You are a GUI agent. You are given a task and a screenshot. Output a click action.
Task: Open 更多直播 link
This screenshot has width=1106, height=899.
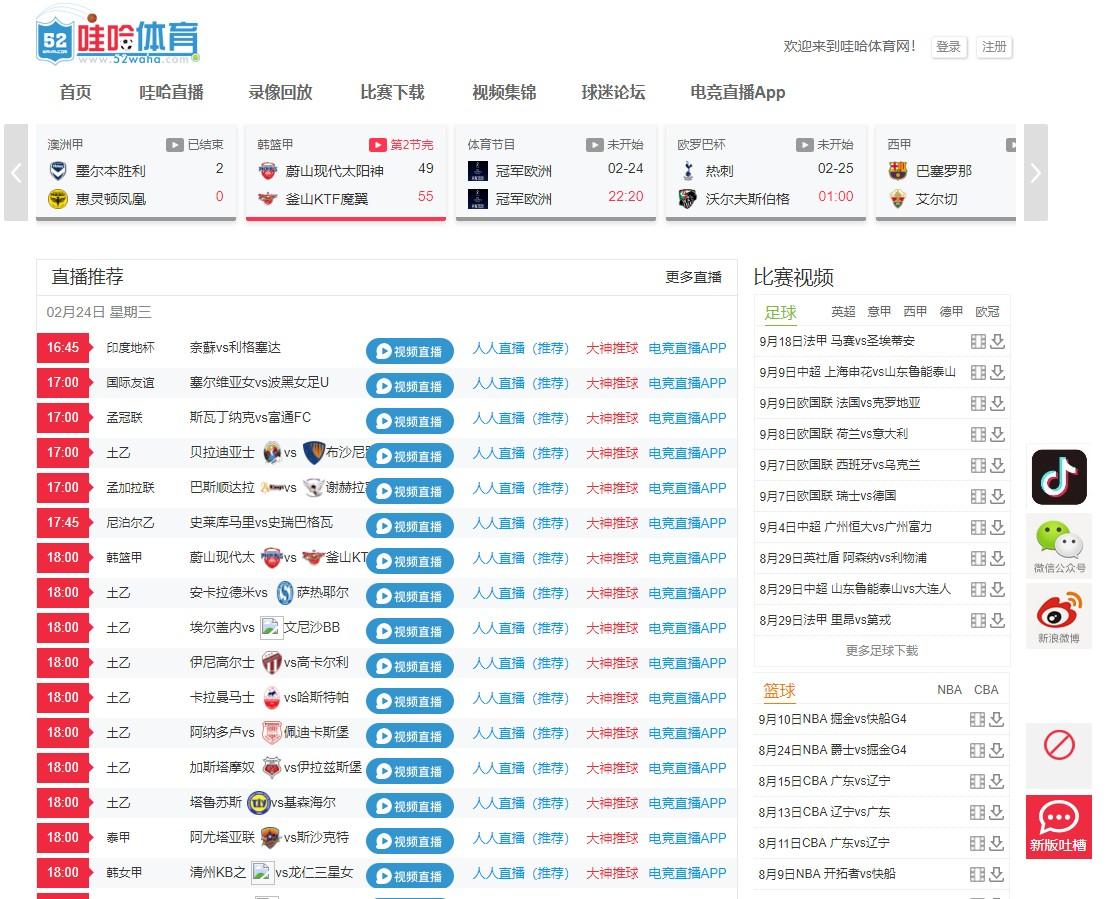(693, 277)
